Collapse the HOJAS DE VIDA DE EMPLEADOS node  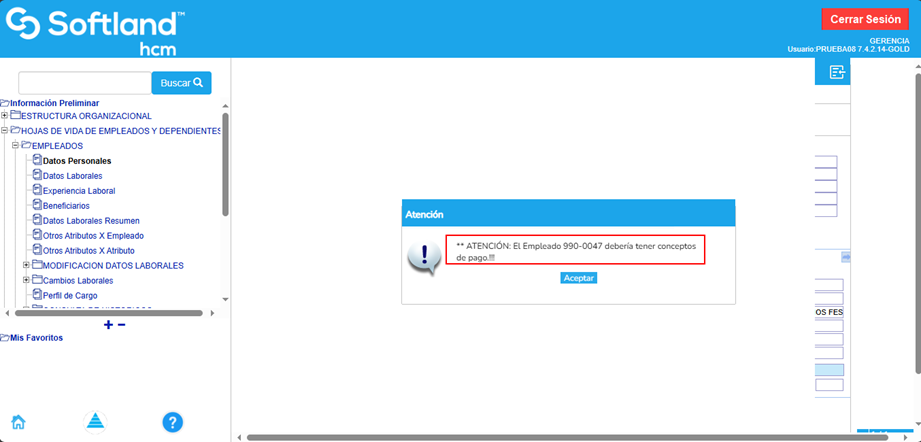[5, 131]
